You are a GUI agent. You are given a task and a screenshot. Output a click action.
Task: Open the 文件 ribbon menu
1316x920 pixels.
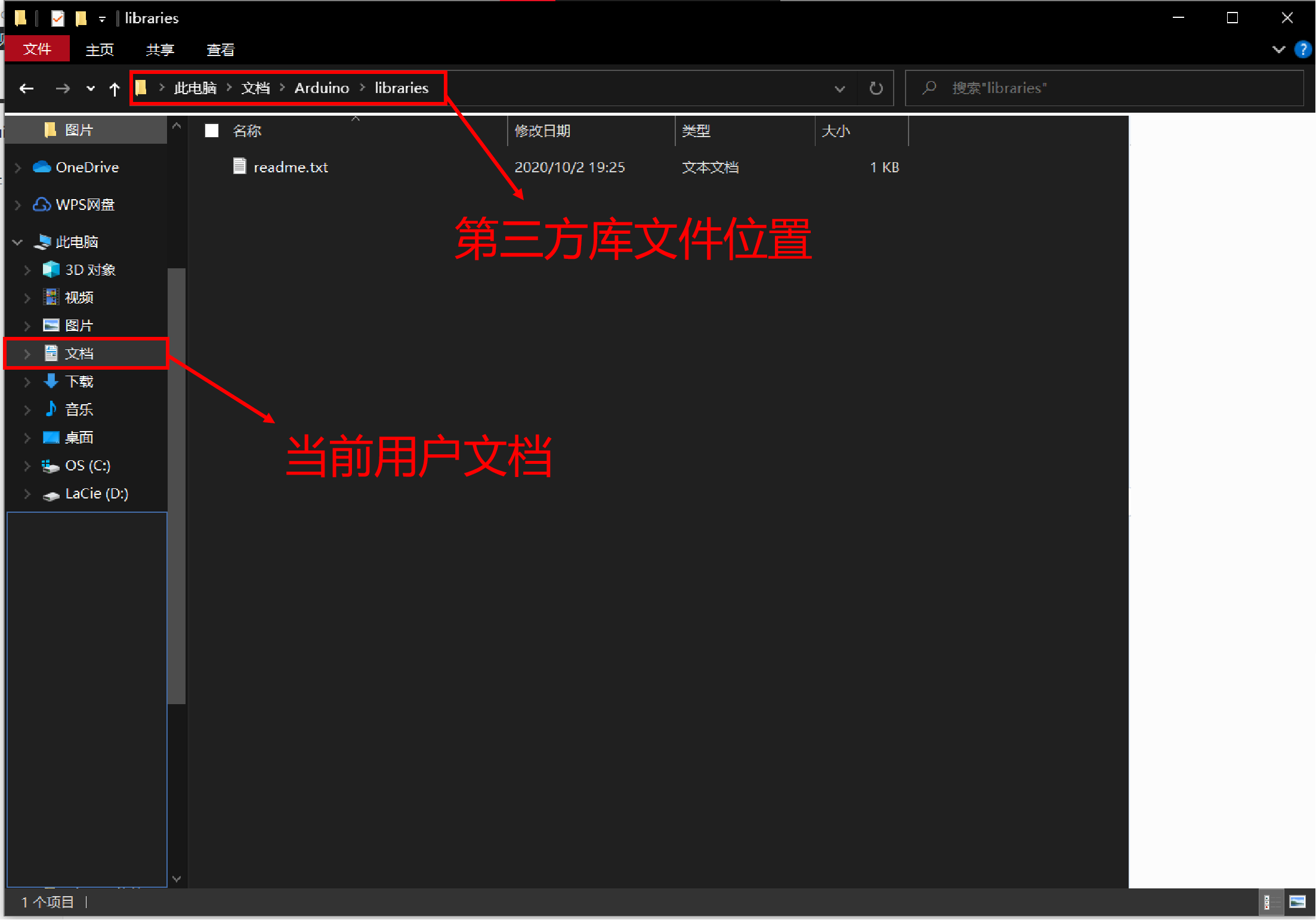pos(37,49)
